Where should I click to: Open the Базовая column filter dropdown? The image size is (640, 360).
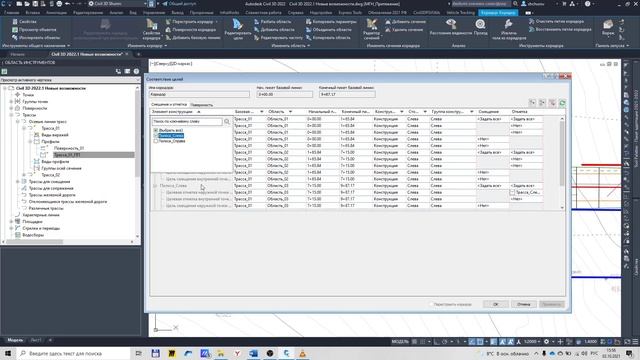coord(262,112)
